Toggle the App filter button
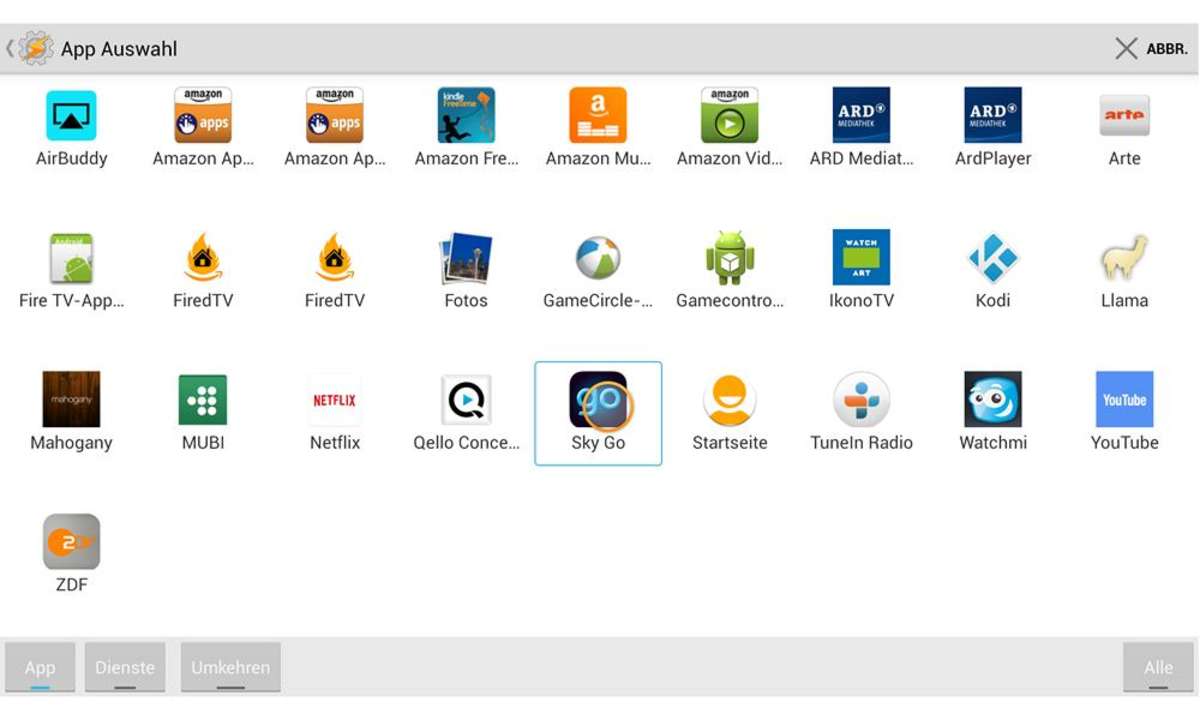This screenshot has height=720, width=1200. pos(40,667)
